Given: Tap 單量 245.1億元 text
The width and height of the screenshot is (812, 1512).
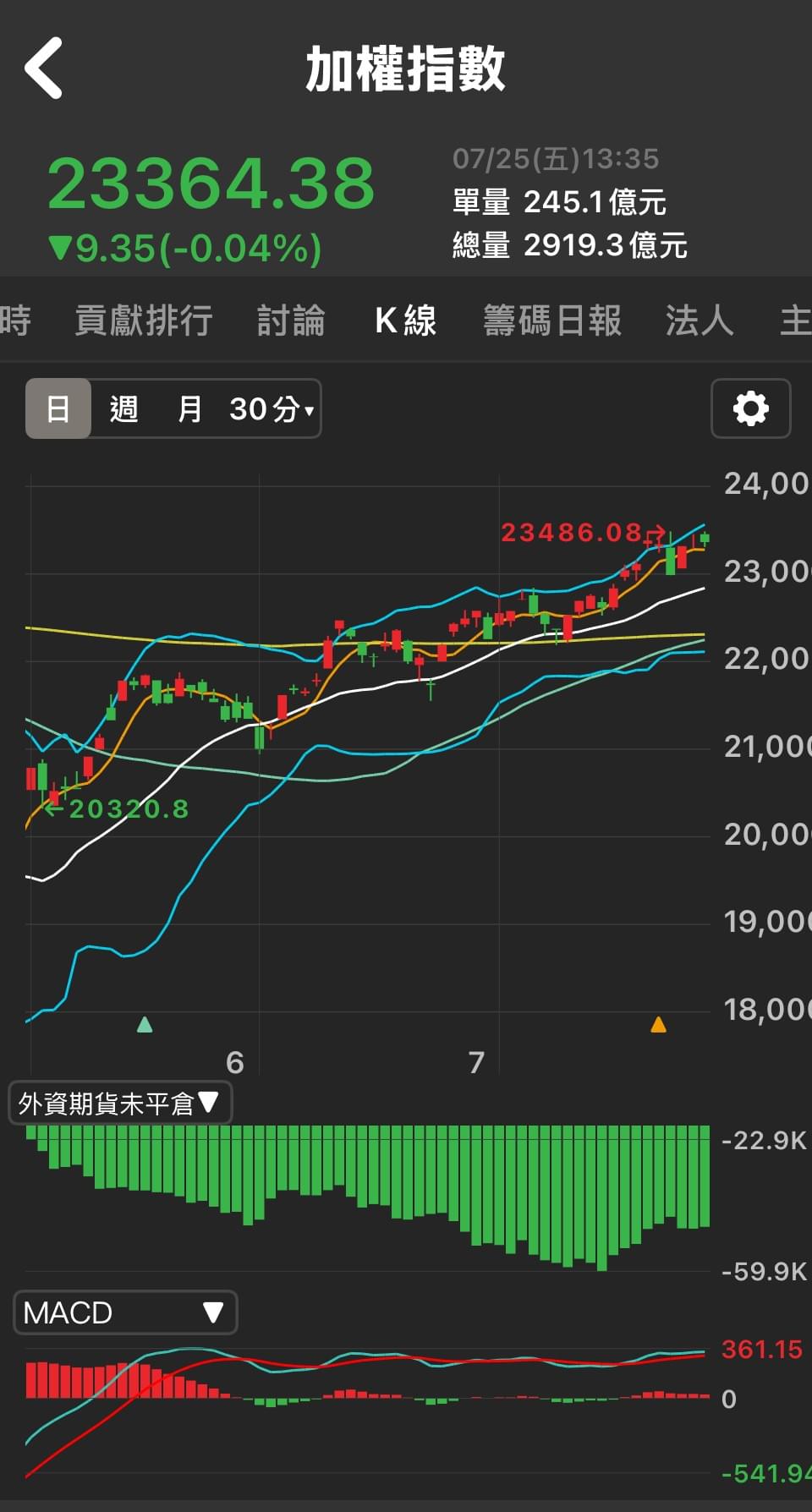Looking at the screenshot, I should tap(559, 202).
